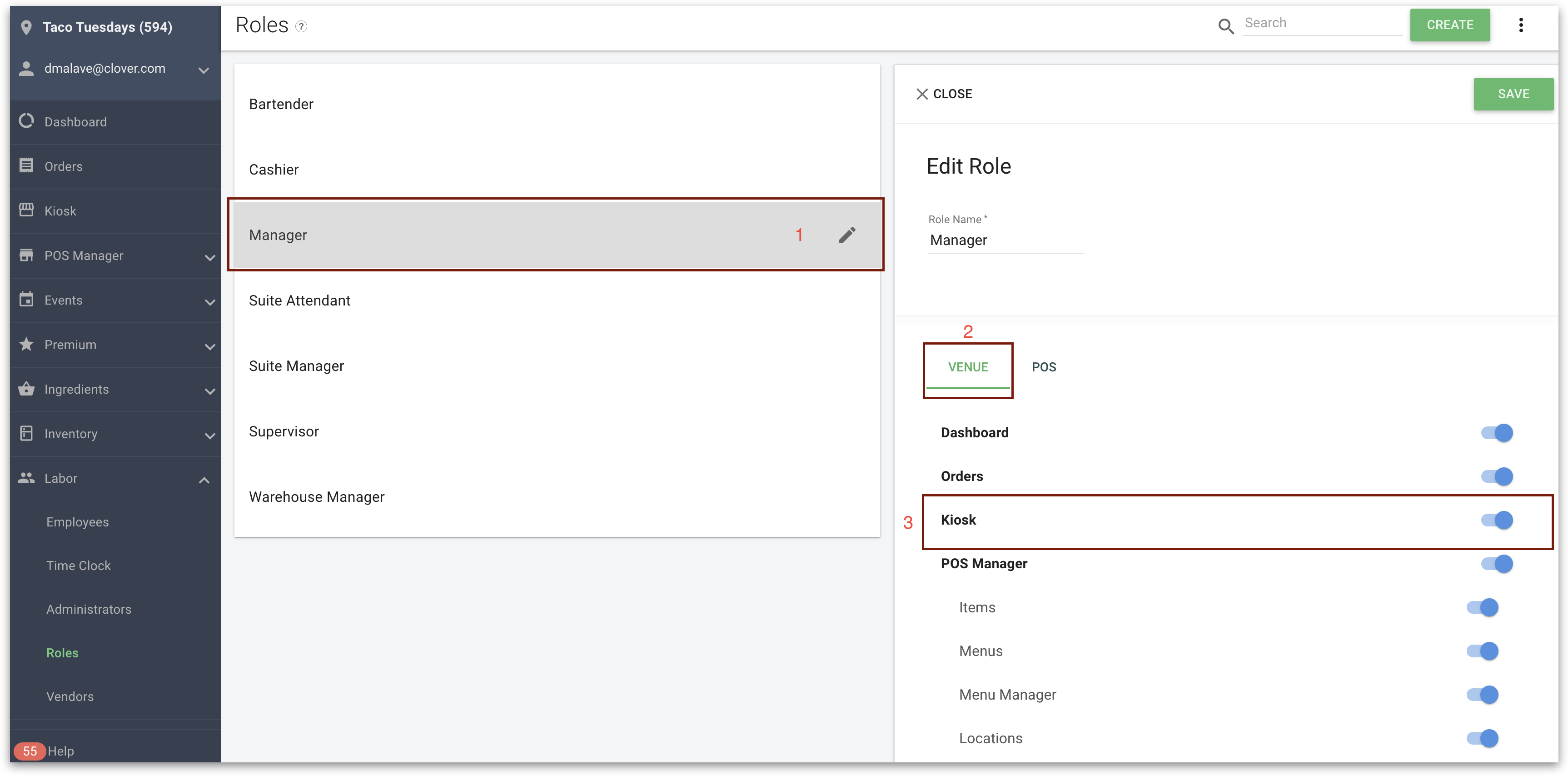
Task: Click the pencil edit icon on Manager row
Action: (846, 235)
